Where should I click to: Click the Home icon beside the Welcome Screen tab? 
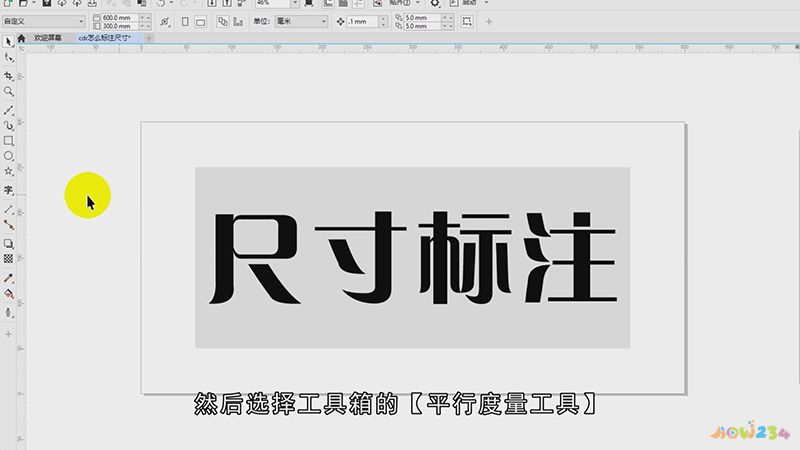pos(21,38)
